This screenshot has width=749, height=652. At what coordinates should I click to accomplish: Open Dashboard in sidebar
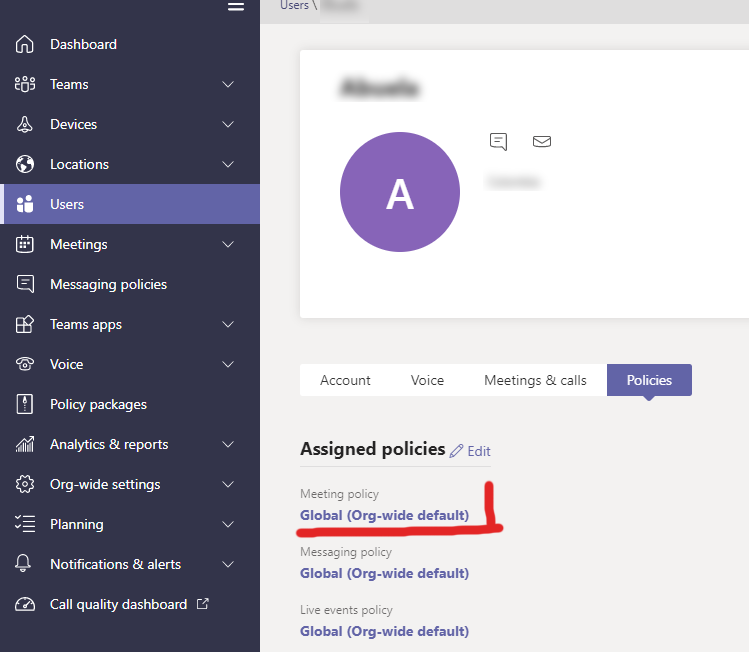[x=130, y=44]
